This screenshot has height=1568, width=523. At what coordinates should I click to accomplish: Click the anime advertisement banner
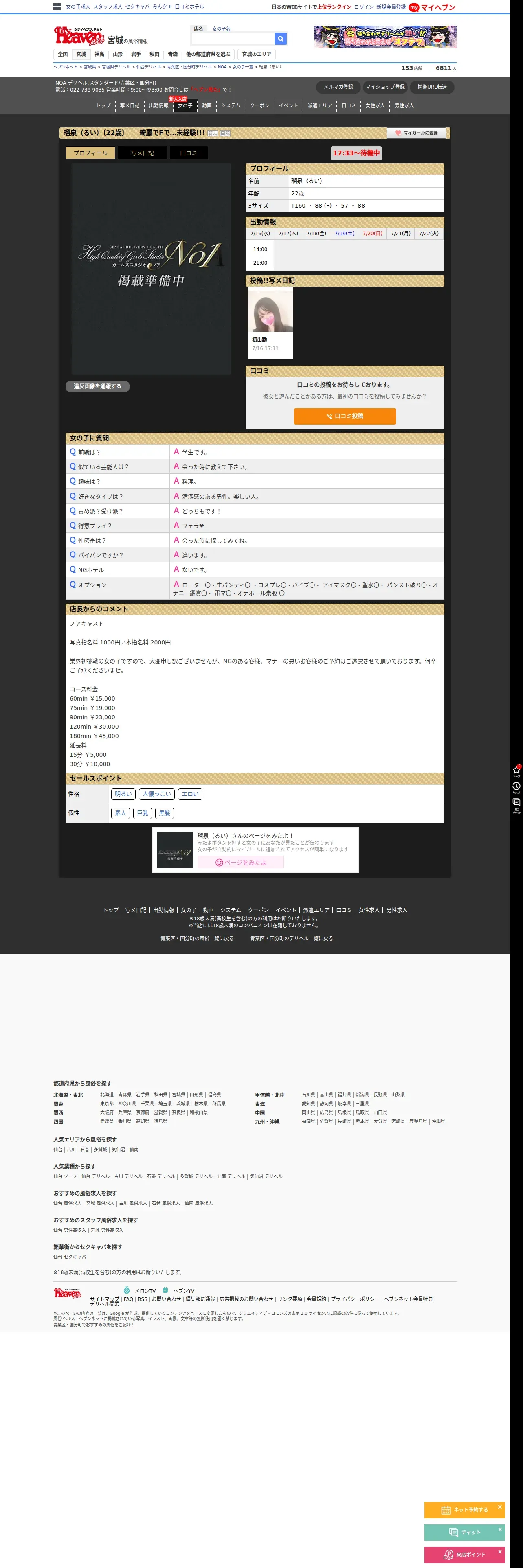click(x=385, y=37)
